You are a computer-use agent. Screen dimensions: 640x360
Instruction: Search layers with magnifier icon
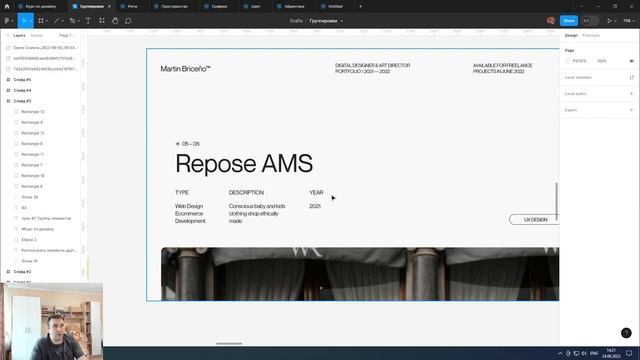coord(8,36)
